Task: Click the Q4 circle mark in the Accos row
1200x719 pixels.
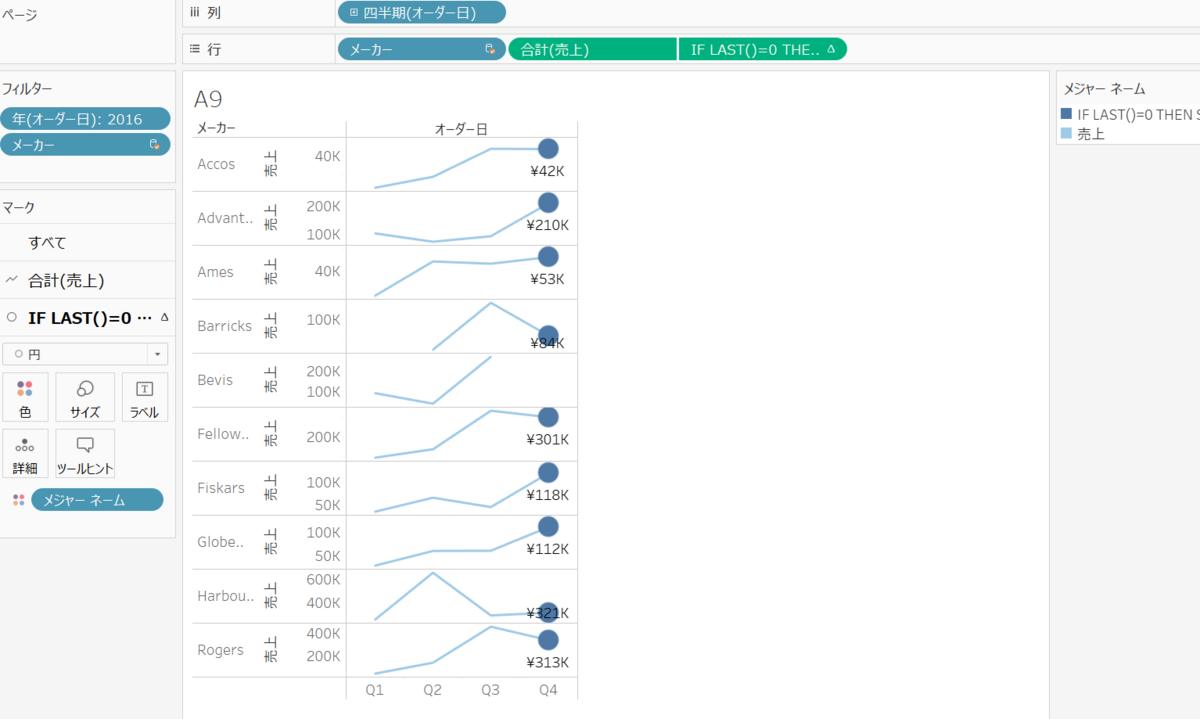Action: point(548,149)
